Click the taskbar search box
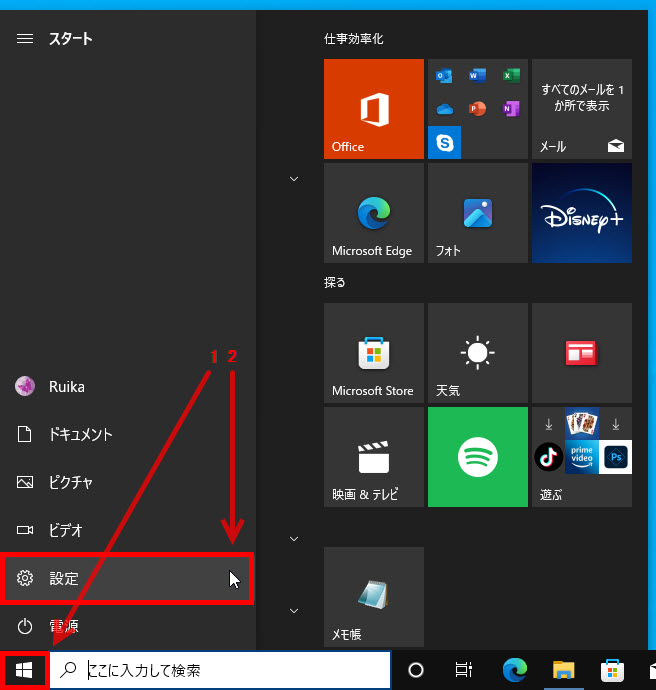The height and width of the screenshot is (690, 656). tap(220, 670)
